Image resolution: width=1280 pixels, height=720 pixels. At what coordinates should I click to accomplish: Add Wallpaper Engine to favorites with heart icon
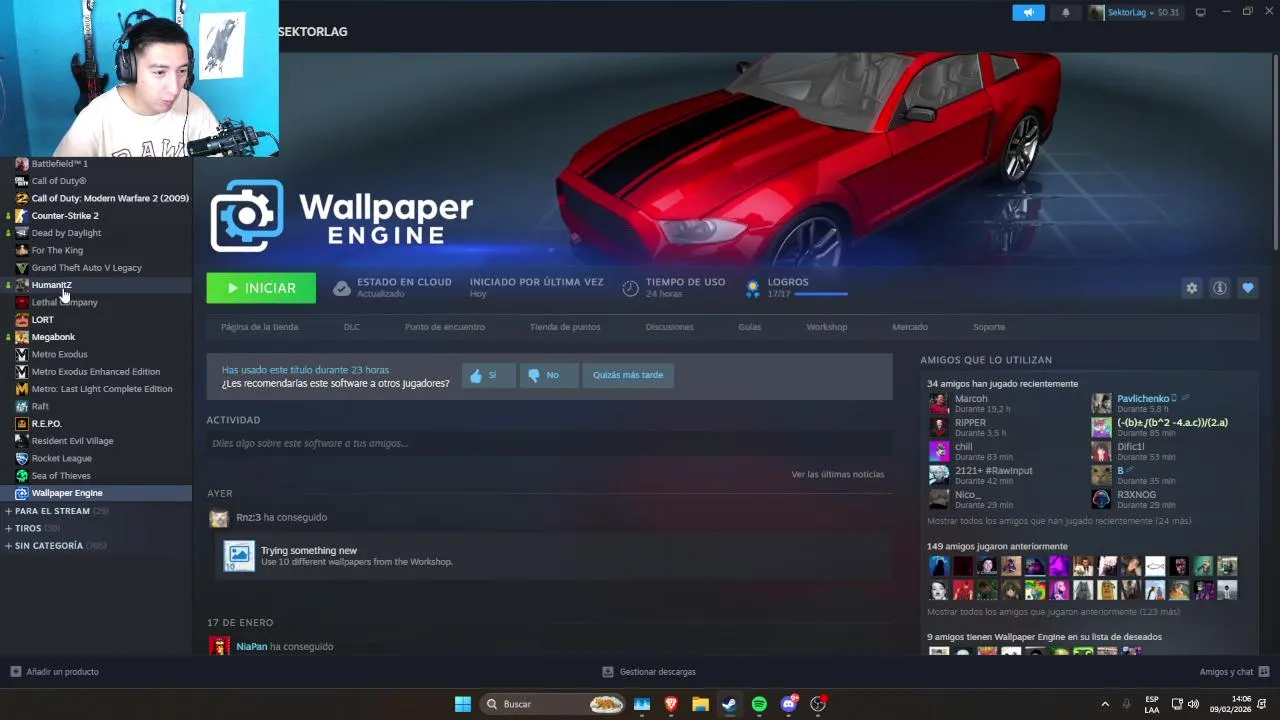coord(1247,288)
